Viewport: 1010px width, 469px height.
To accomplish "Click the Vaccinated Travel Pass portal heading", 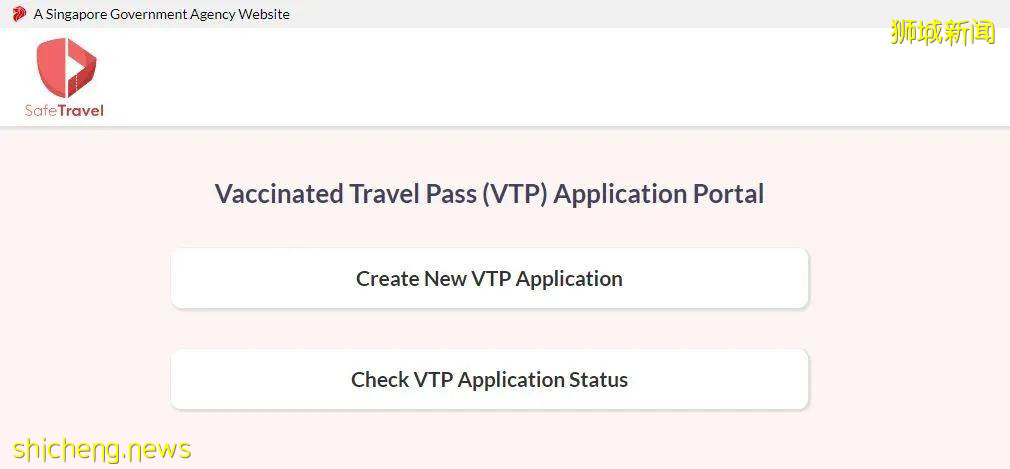I will (x=489, y=193).
